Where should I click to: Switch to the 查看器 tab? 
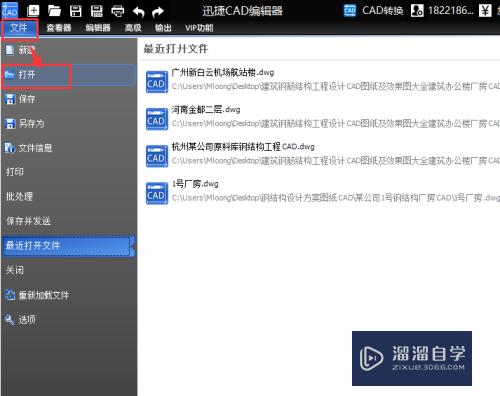point(59,28)
